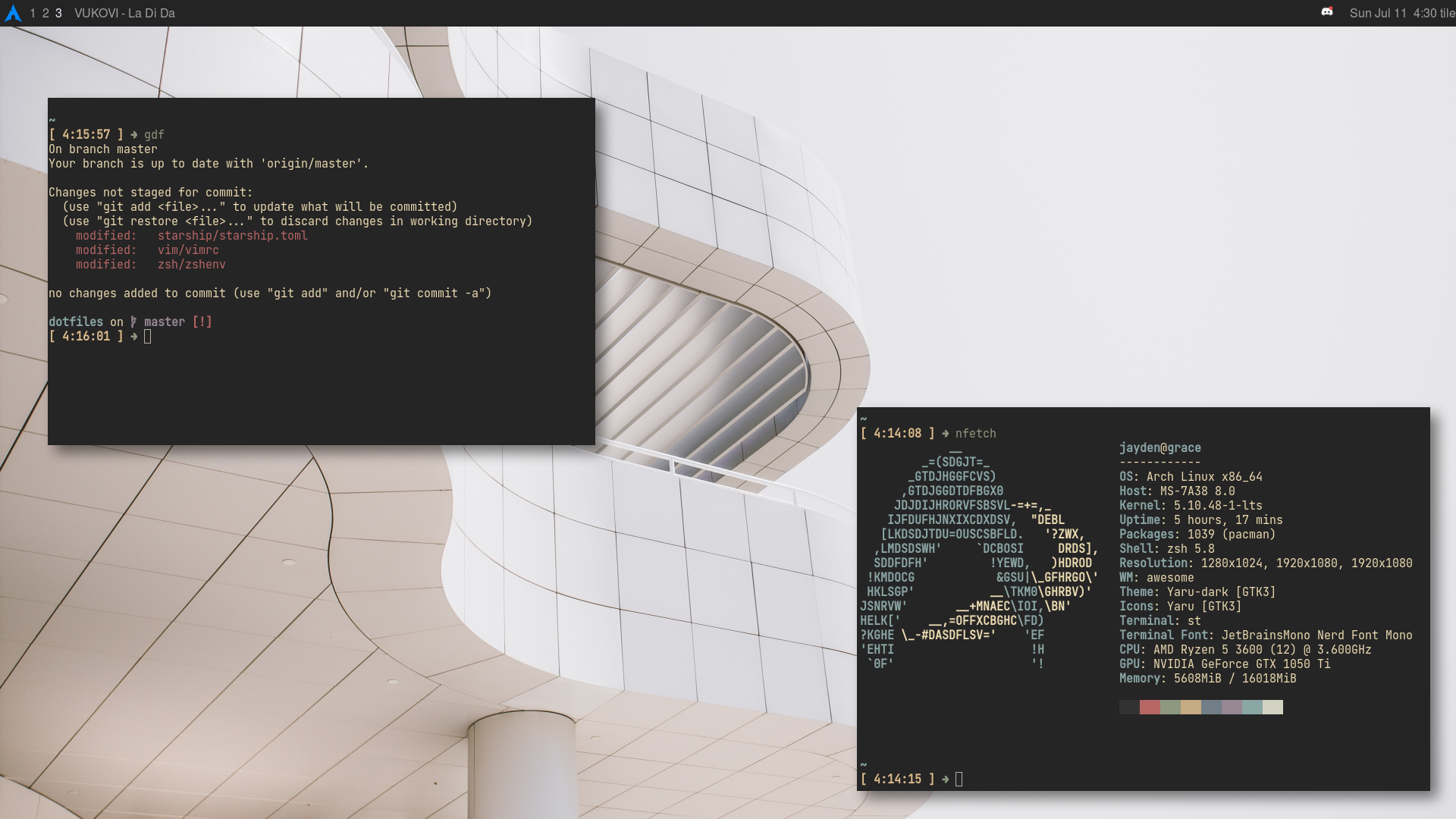Switch to workspace tag 2

(45, 13)
